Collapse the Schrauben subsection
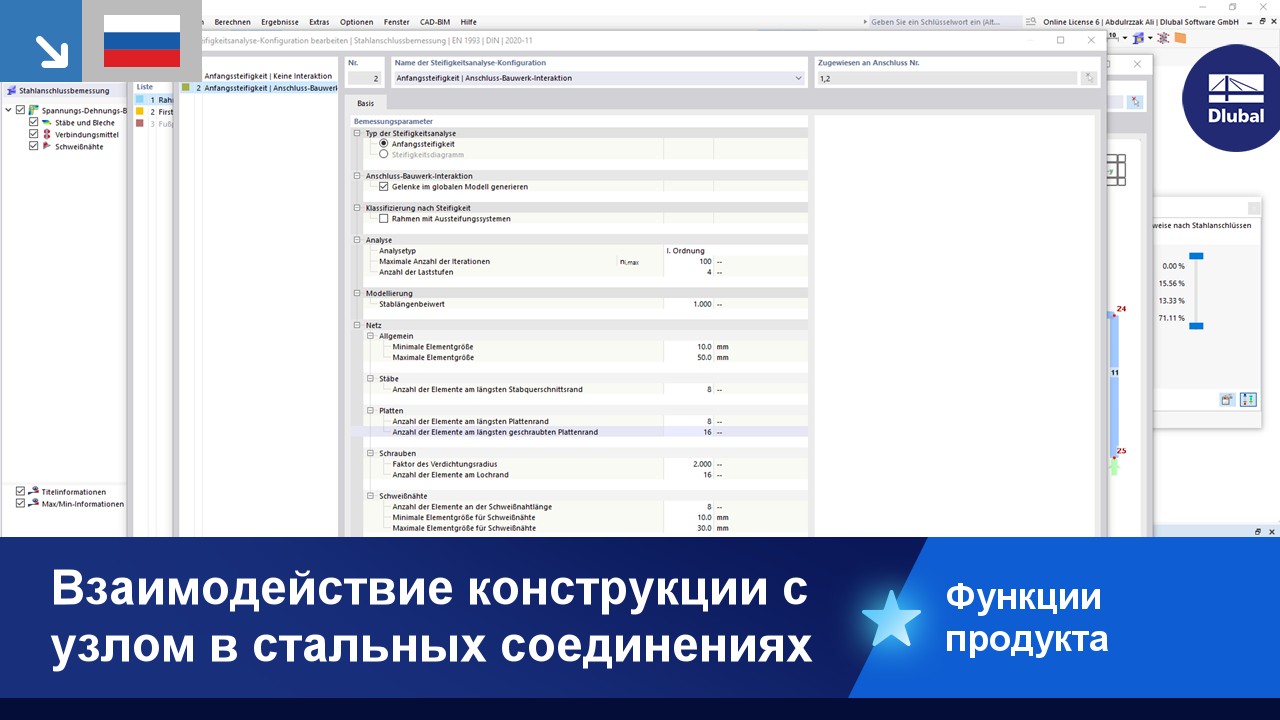This screenshot has height=720, width=1280. point(370,453)
